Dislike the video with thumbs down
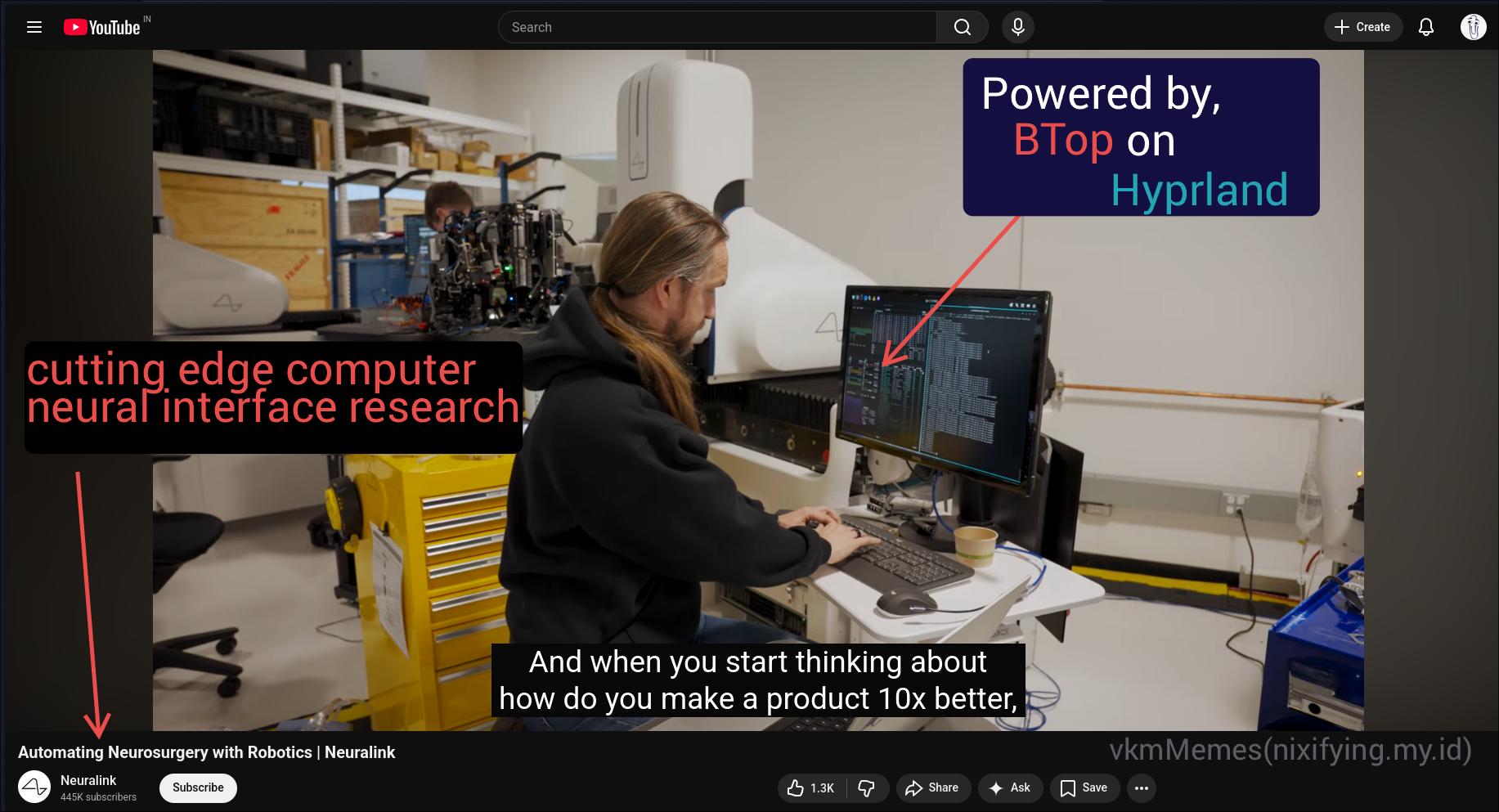 click(x=867, y=788)
